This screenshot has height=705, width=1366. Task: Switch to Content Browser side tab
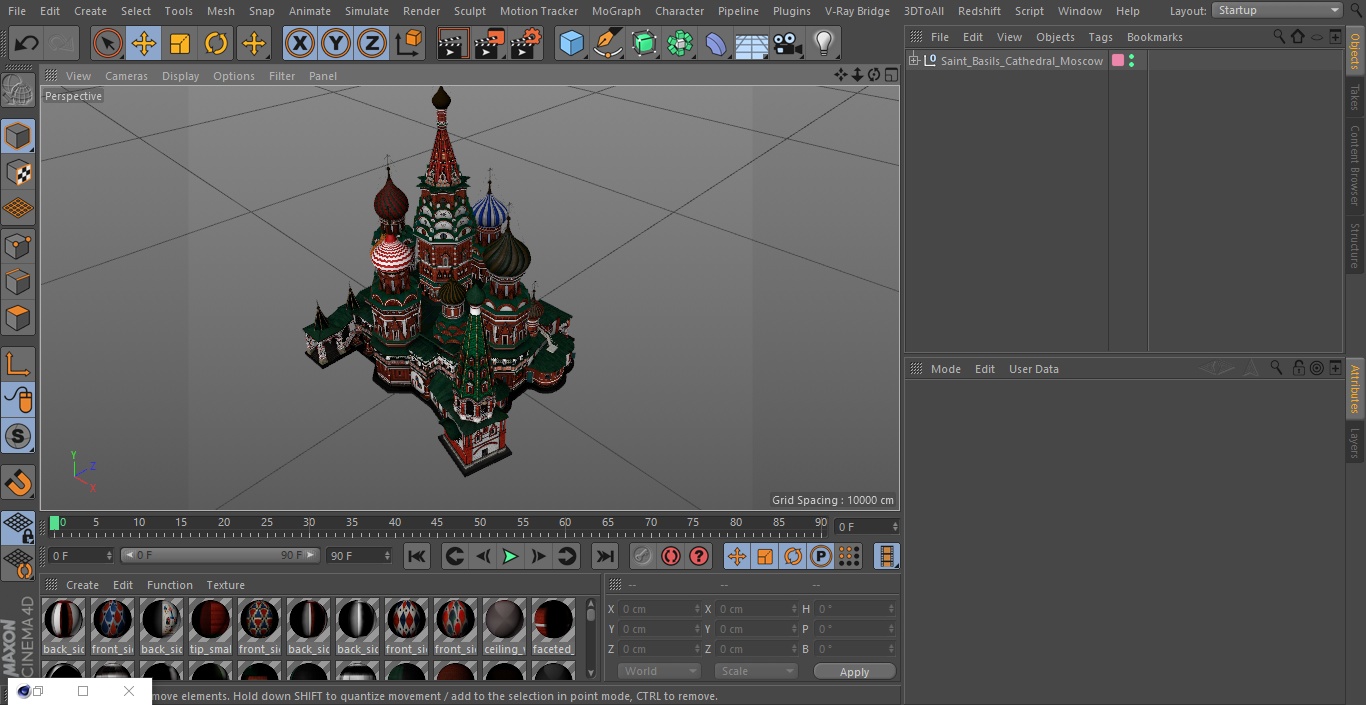(x=1355, y=164)
